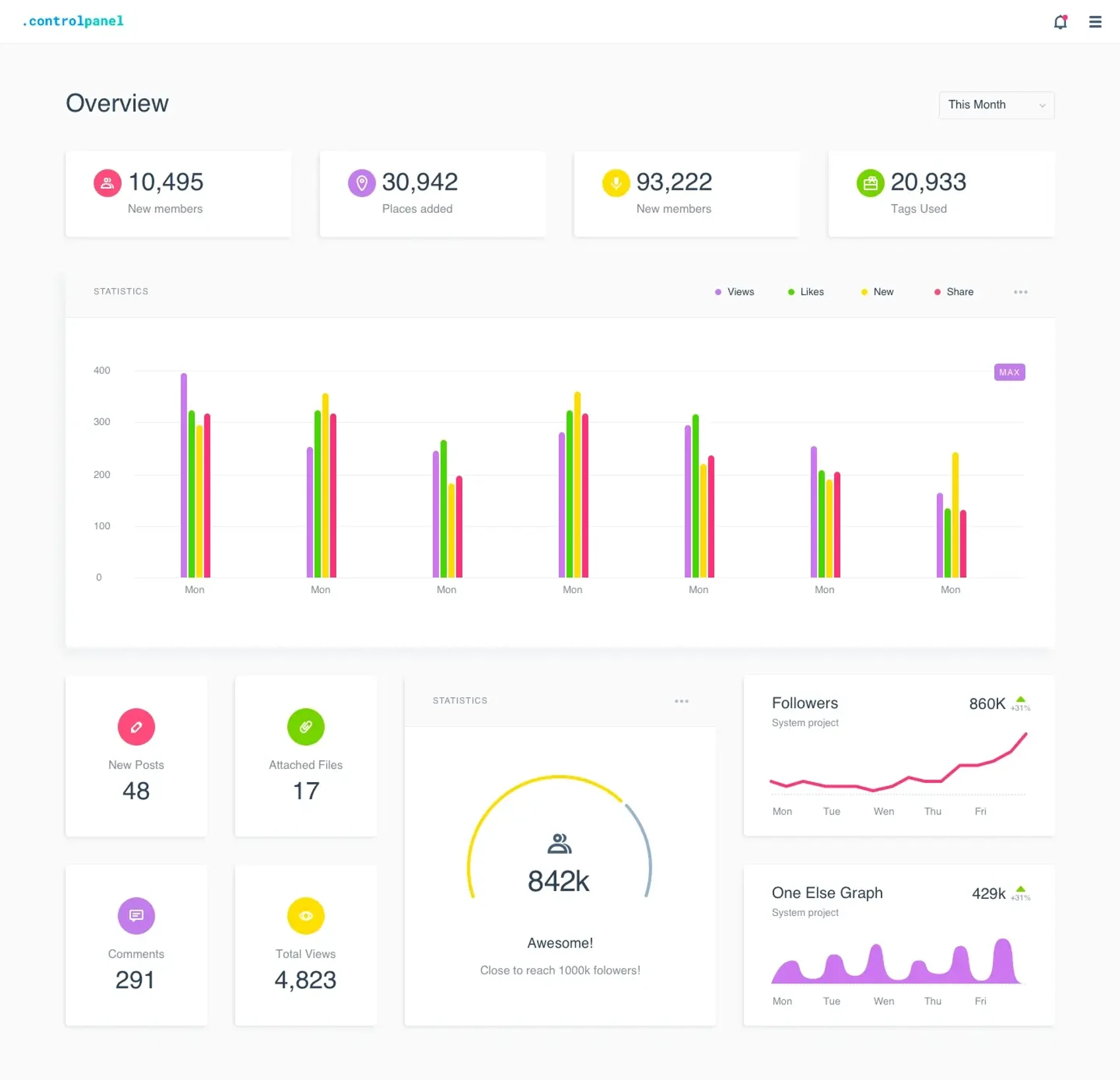Select the Places added location pin icon
1120x1080 pixels.
point(361,183)
